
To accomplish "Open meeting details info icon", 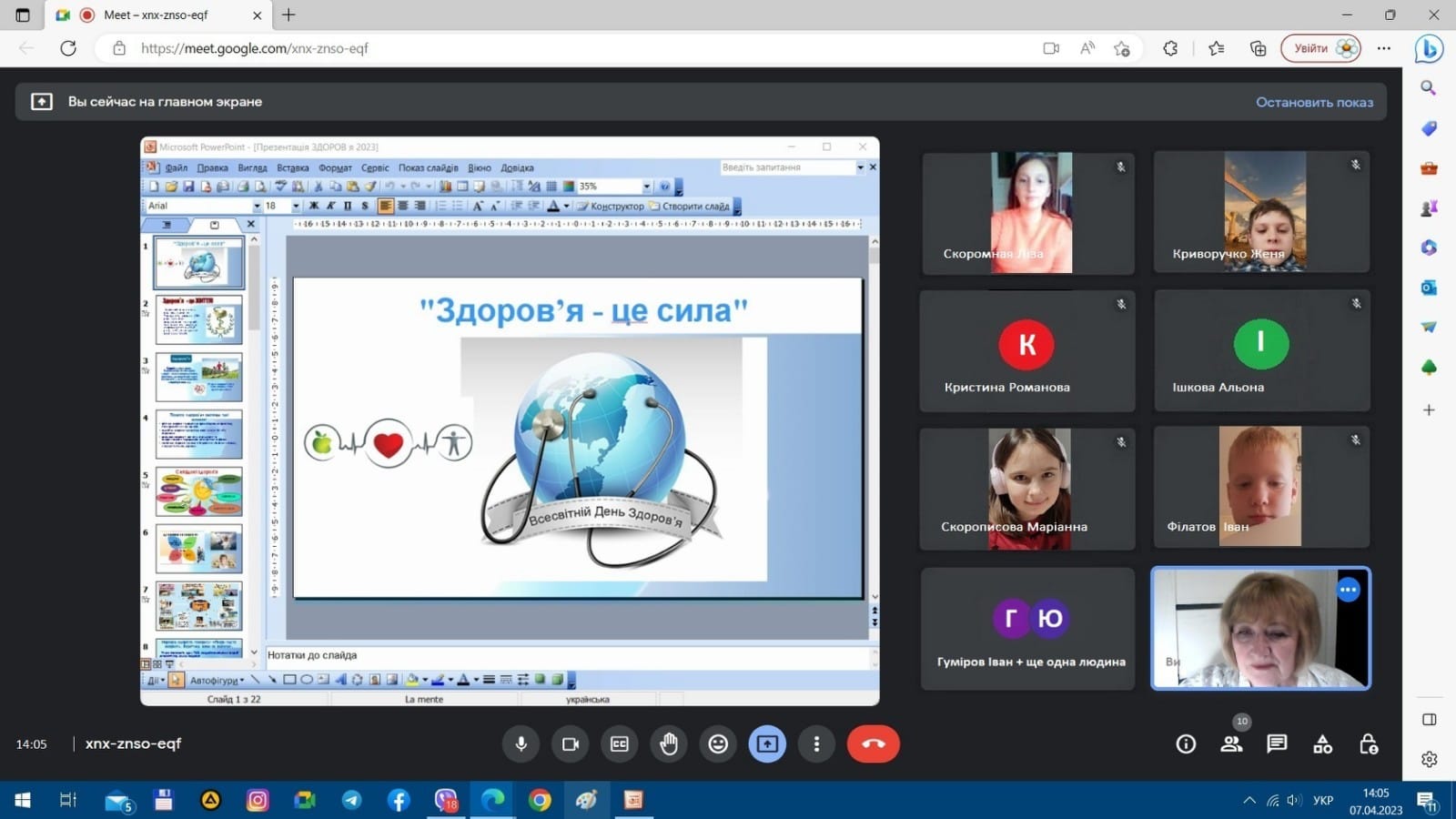I will [1186, 744].
